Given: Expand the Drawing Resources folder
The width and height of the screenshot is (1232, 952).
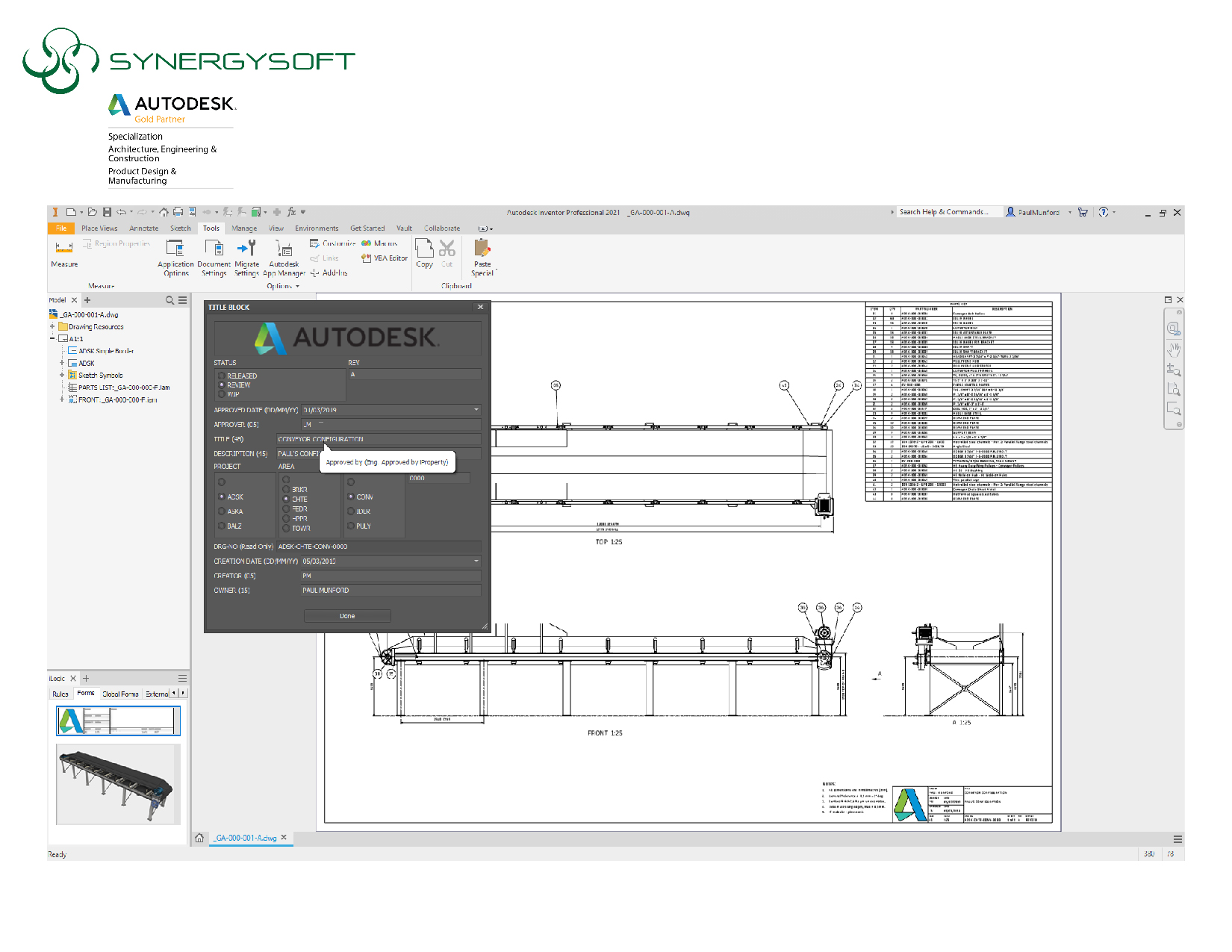Looking at the screenshot, I should (x=52, y=326).
